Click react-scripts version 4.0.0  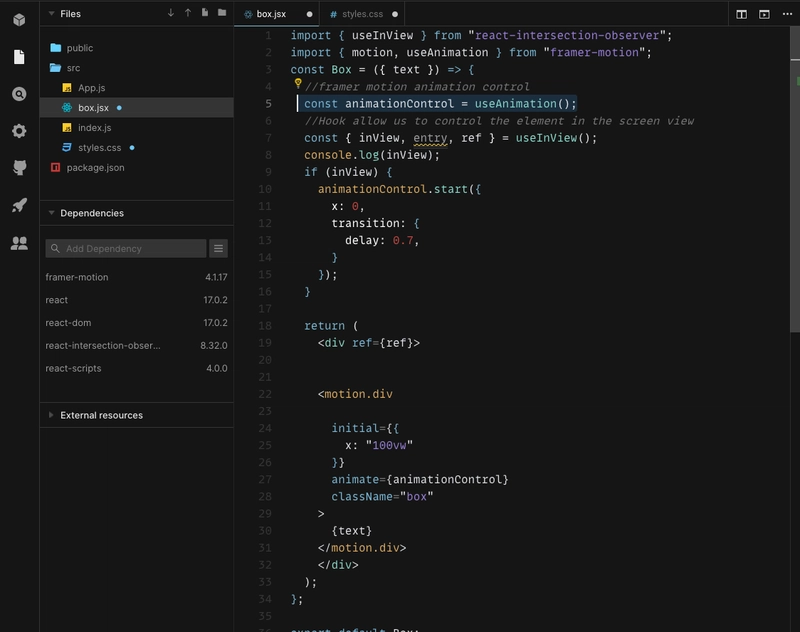[217, 368]
